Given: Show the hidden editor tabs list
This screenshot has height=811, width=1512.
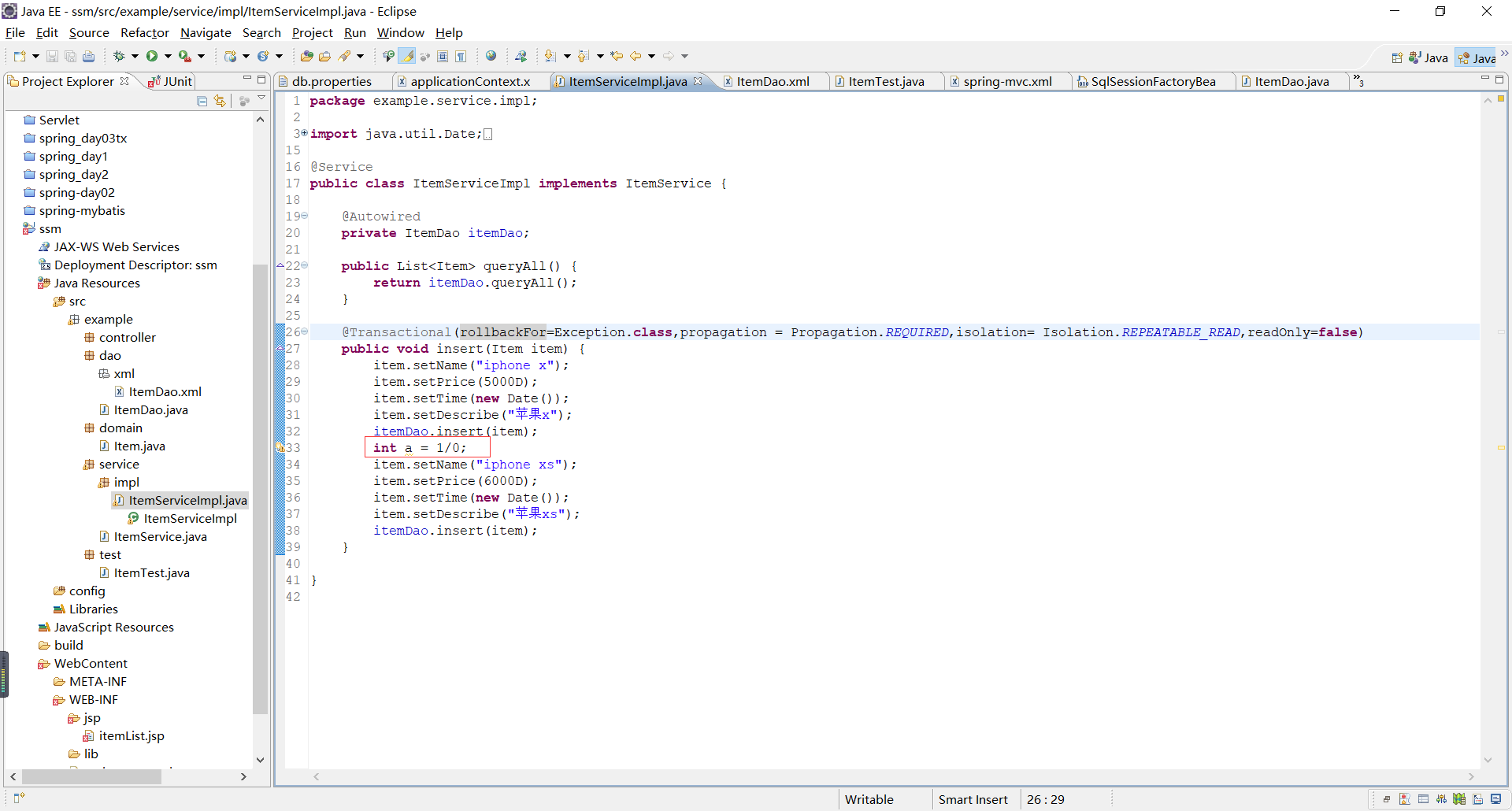Looking at the screenshot, I should 1358,80.
